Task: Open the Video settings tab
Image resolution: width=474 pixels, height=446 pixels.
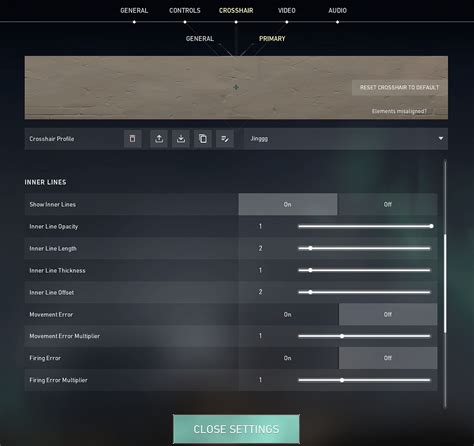Action: [x=287, y=11]
